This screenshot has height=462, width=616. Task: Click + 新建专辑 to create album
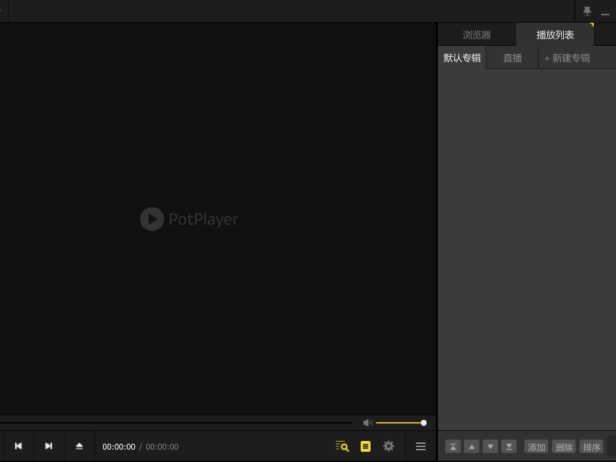pyautogui.click(x=567, y=58)
